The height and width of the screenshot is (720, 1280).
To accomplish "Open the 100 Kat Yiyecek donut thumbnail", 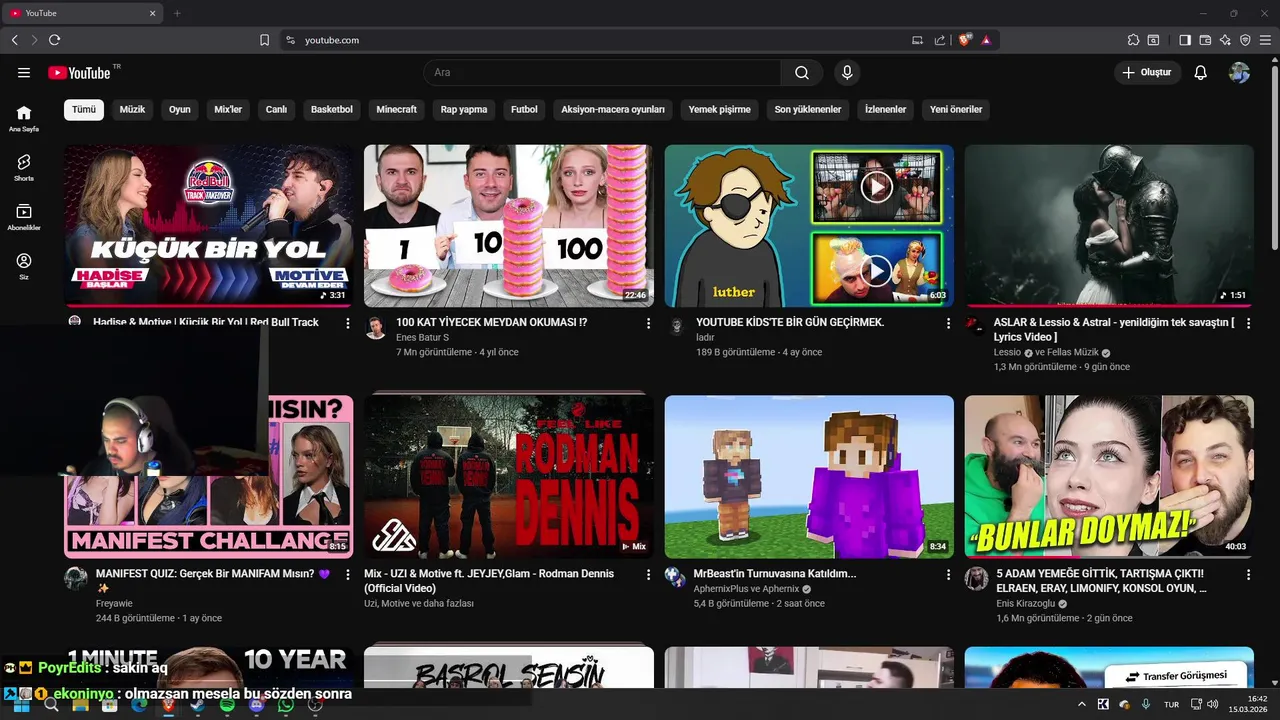I will click(509, 225).
